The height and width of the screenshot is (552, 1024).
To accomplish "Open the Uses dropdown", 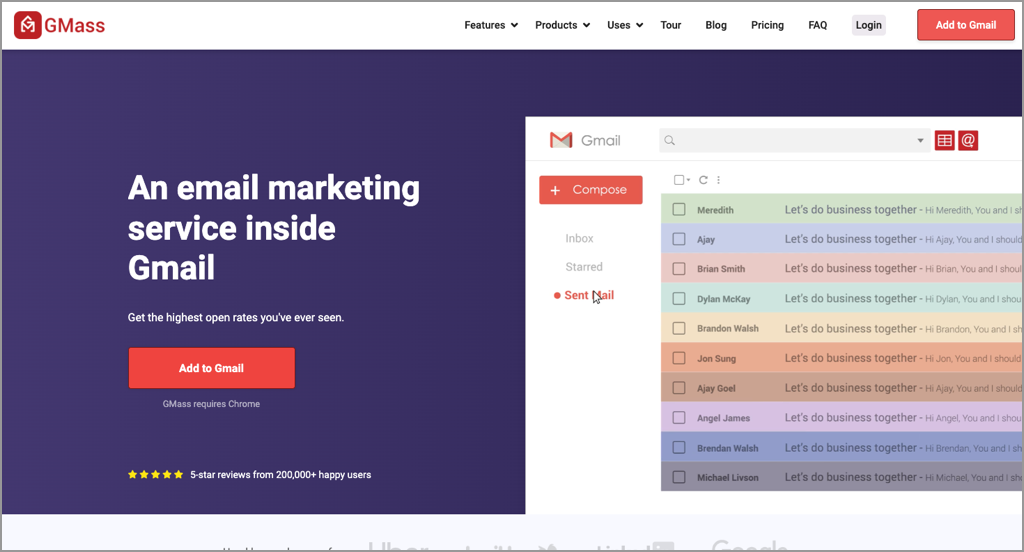I will (x=625, y=25).
